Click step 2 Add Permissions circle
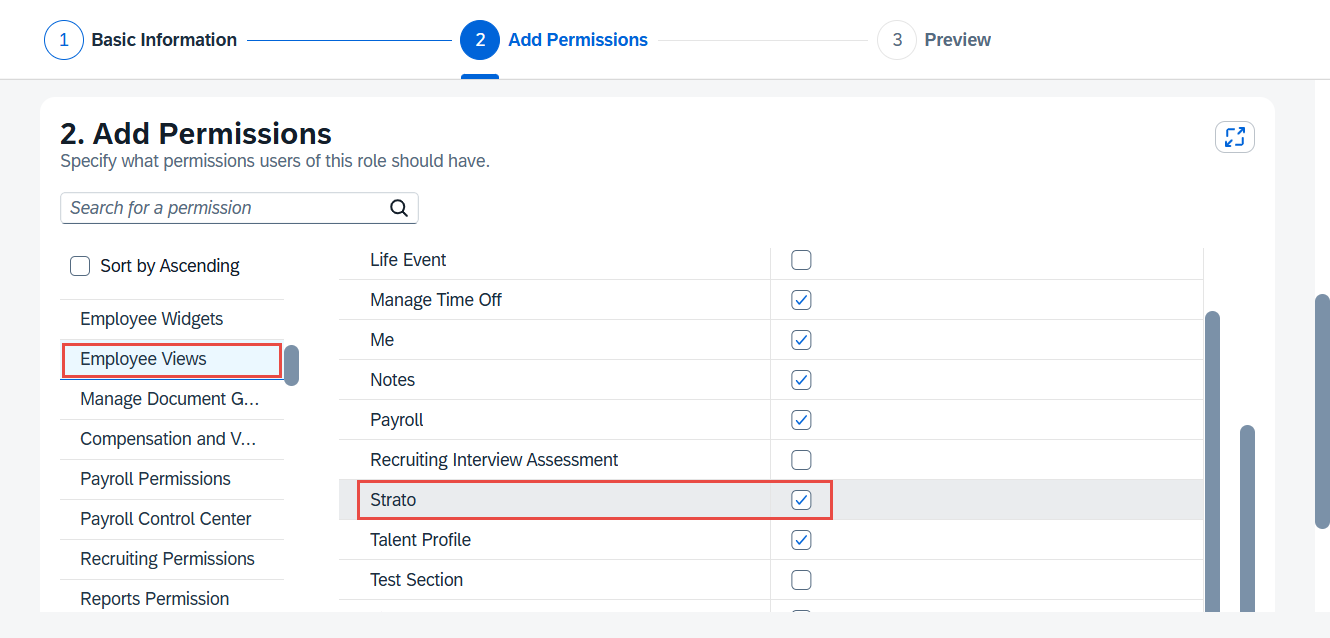This screenshot has height=638, width=1330. (480, 40)
